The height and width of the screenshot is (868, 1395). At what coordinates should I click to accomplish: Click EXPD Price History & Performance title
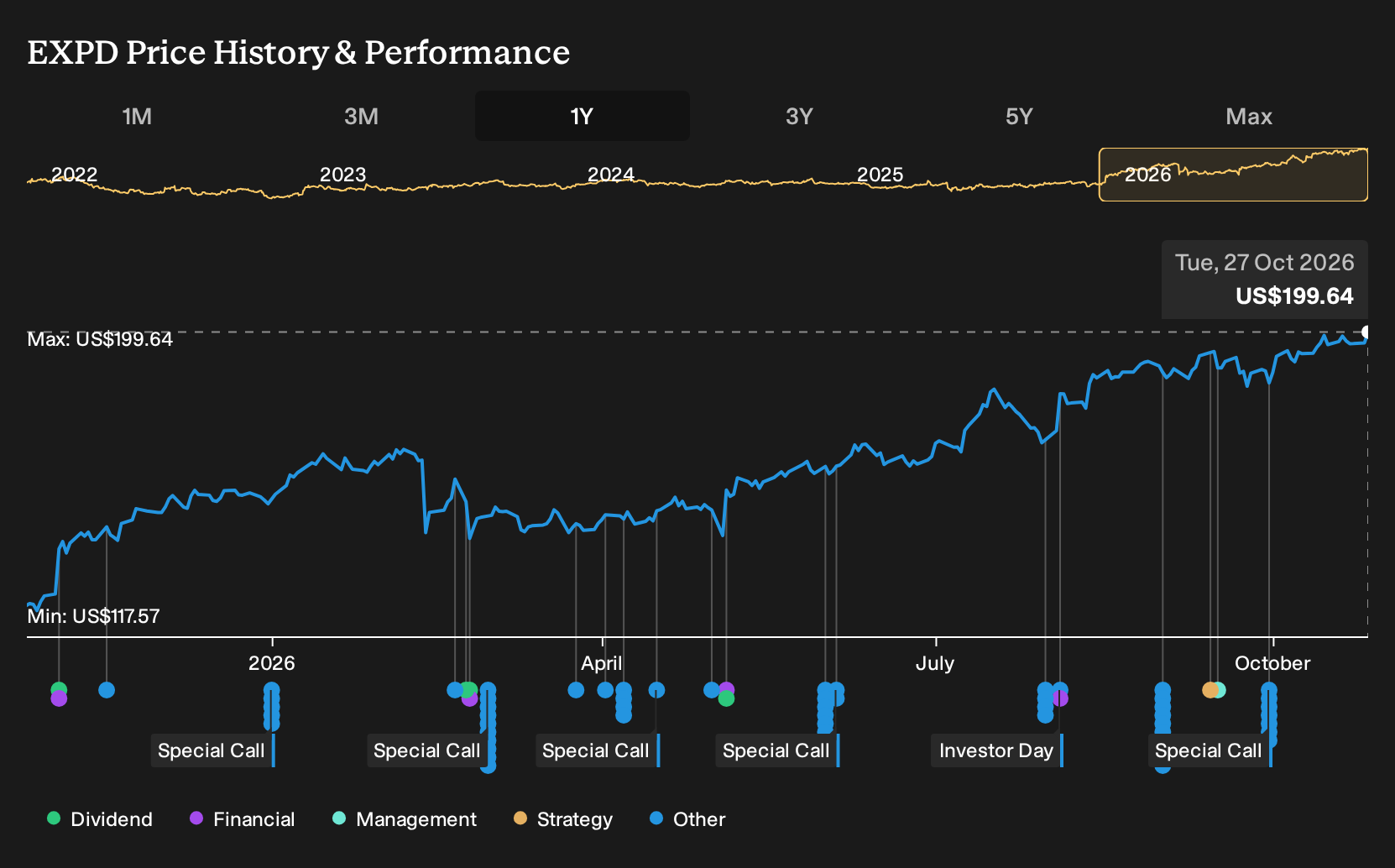click(x=299, y=52)
